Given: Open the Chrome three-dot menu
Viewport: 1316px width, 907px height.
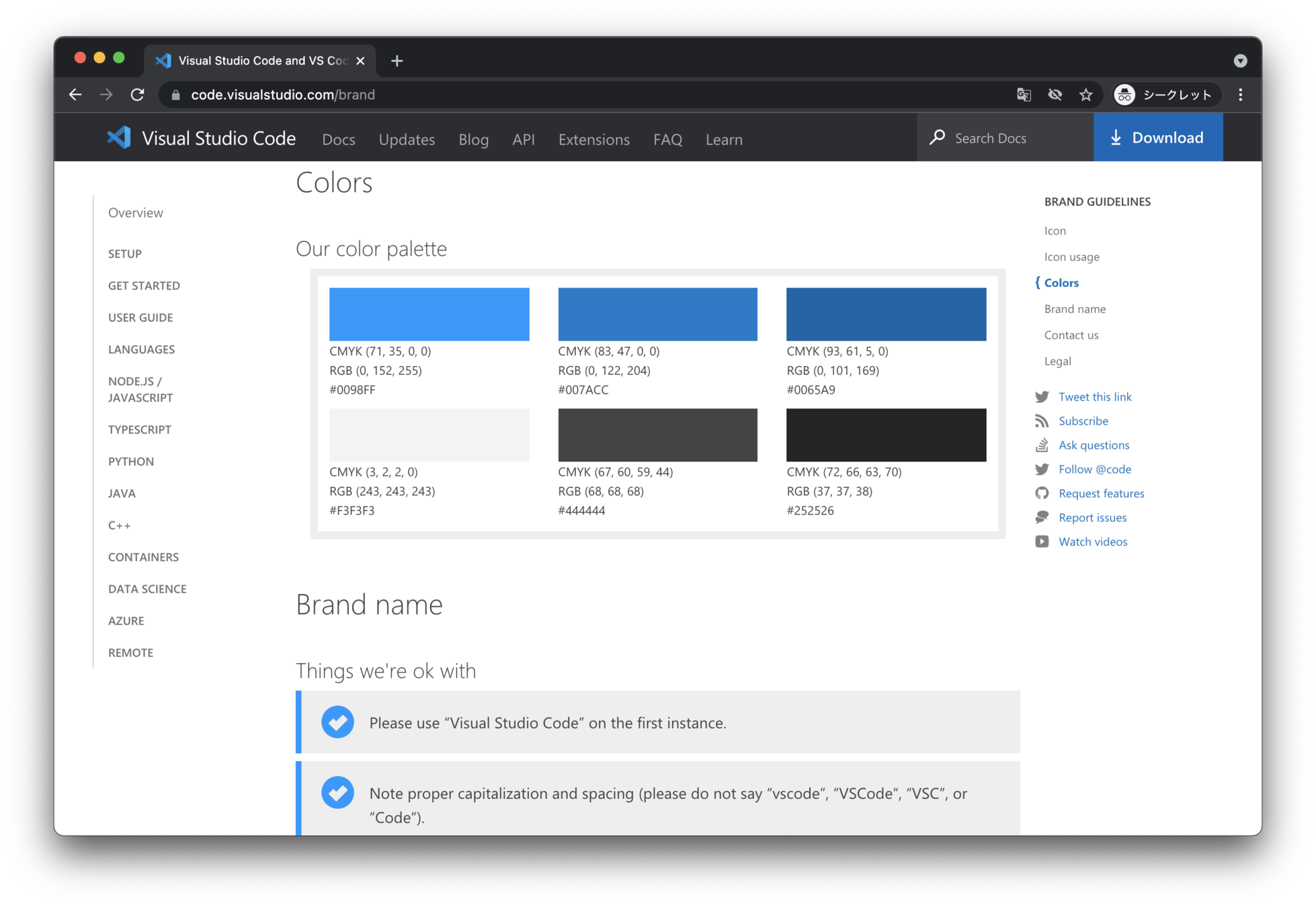Looking at the screenshot, I should tap(1241, 95).
